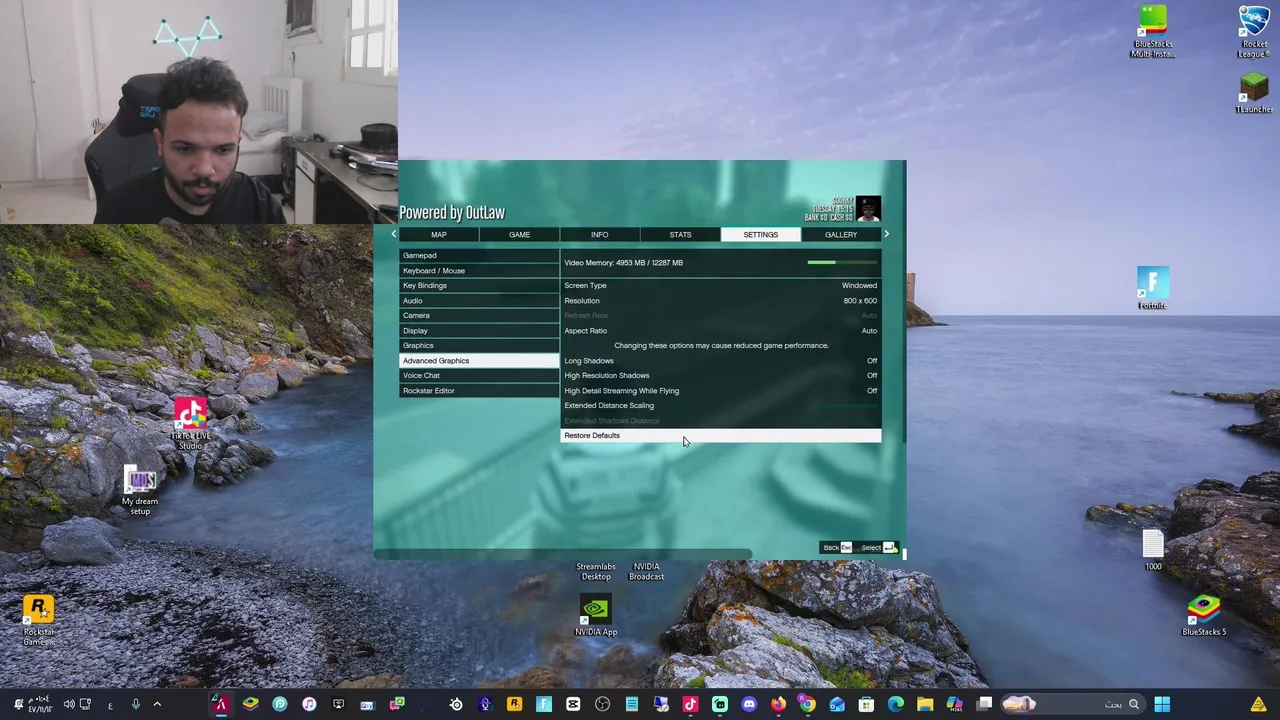Switch to the MAP tab
Viewport: 1280px width, 720px height.
click(439, 235)
